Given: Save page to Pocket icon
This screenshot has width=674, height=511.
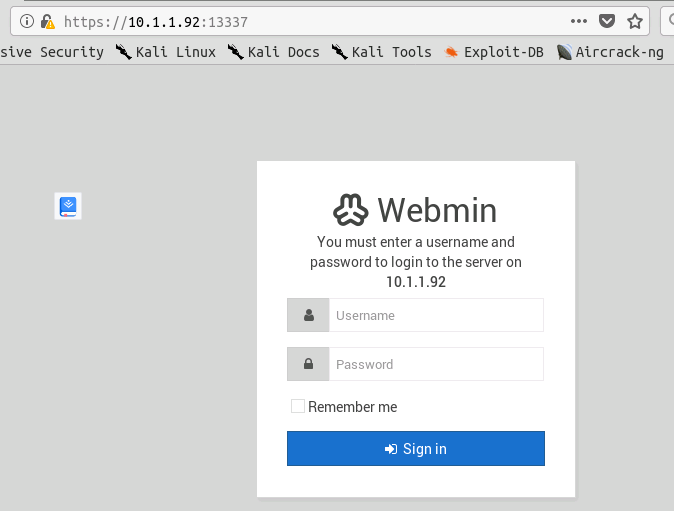Looking at the screenshot, I should point(607,21).
